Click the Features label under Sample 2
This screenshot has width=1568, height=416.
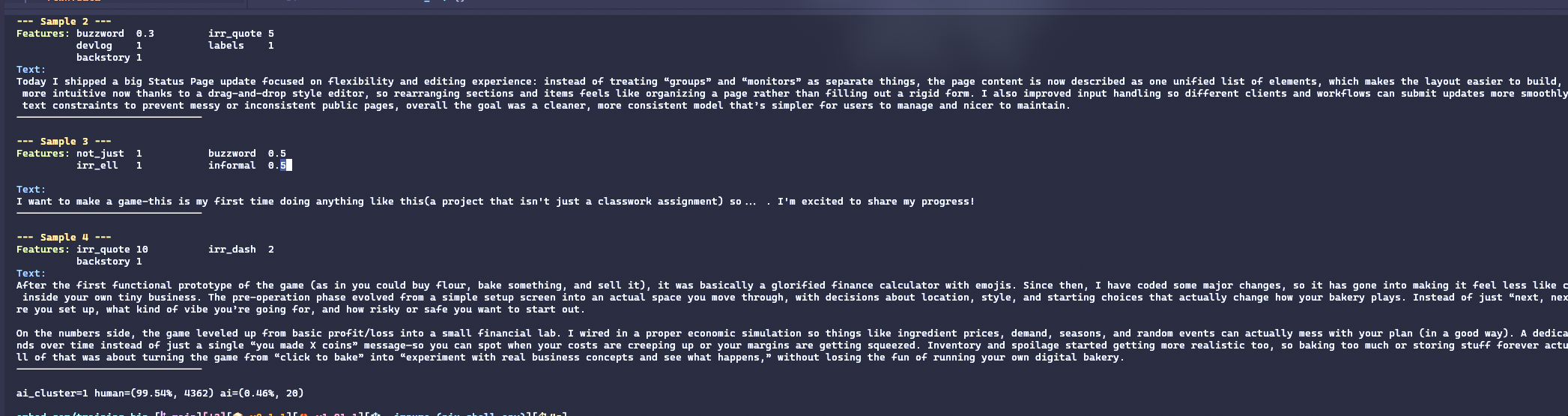click(x=43, y=34)
